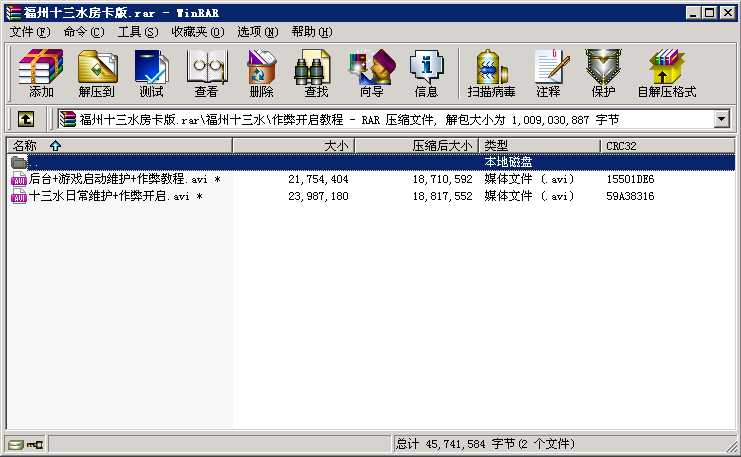Click the 删除 (Delete) toolbar icon
741x457 pixels.
pos(261,73)
